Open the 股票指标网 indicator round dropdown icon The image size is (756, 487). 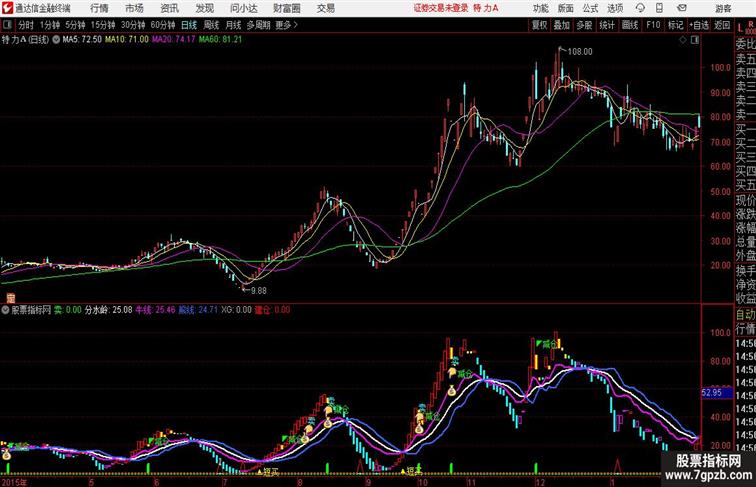pos(5,310)
